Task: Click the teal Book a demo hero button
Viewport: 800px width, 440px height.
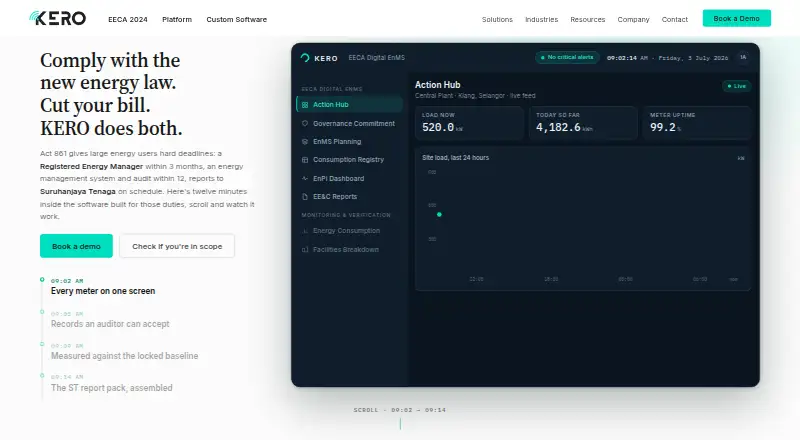Action: (x=76, y=246)
